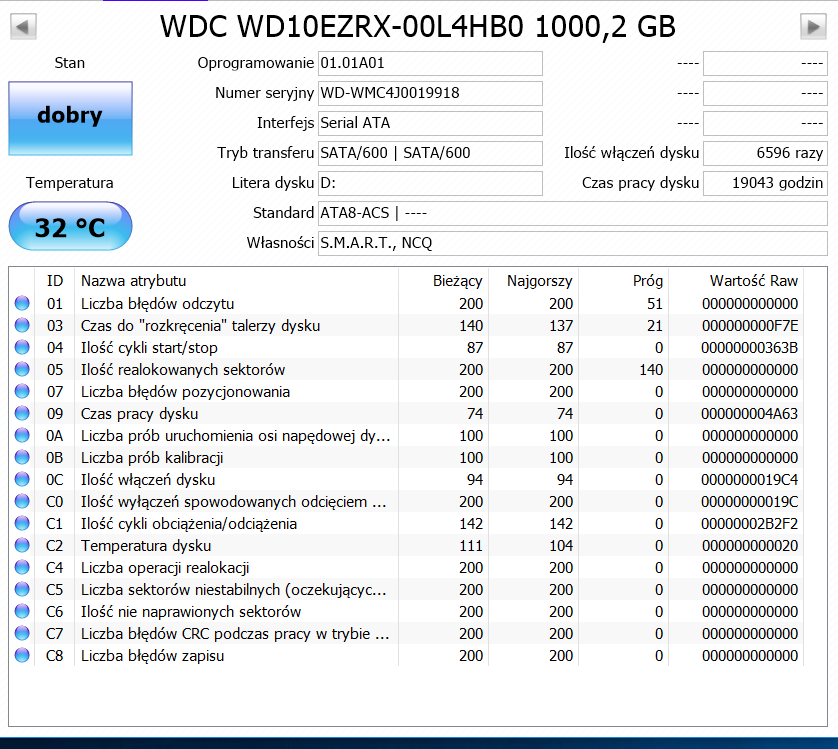Viewport: 838px width, 749px height.
Task: Select the 'Czas do "rozkręcenia" talerzy dysku' row
Action: [407, 326]
